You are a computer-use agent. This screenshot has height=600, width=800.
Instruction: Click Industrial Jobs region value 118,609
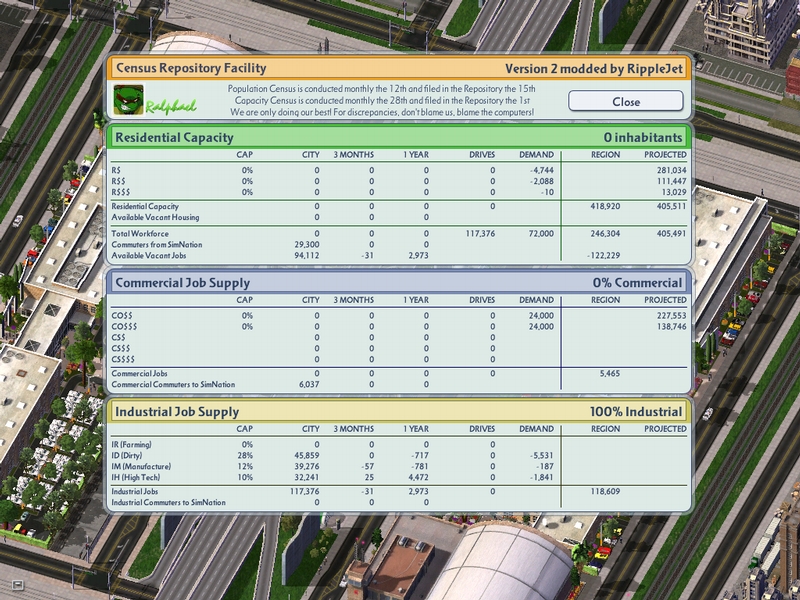point(605,491)
